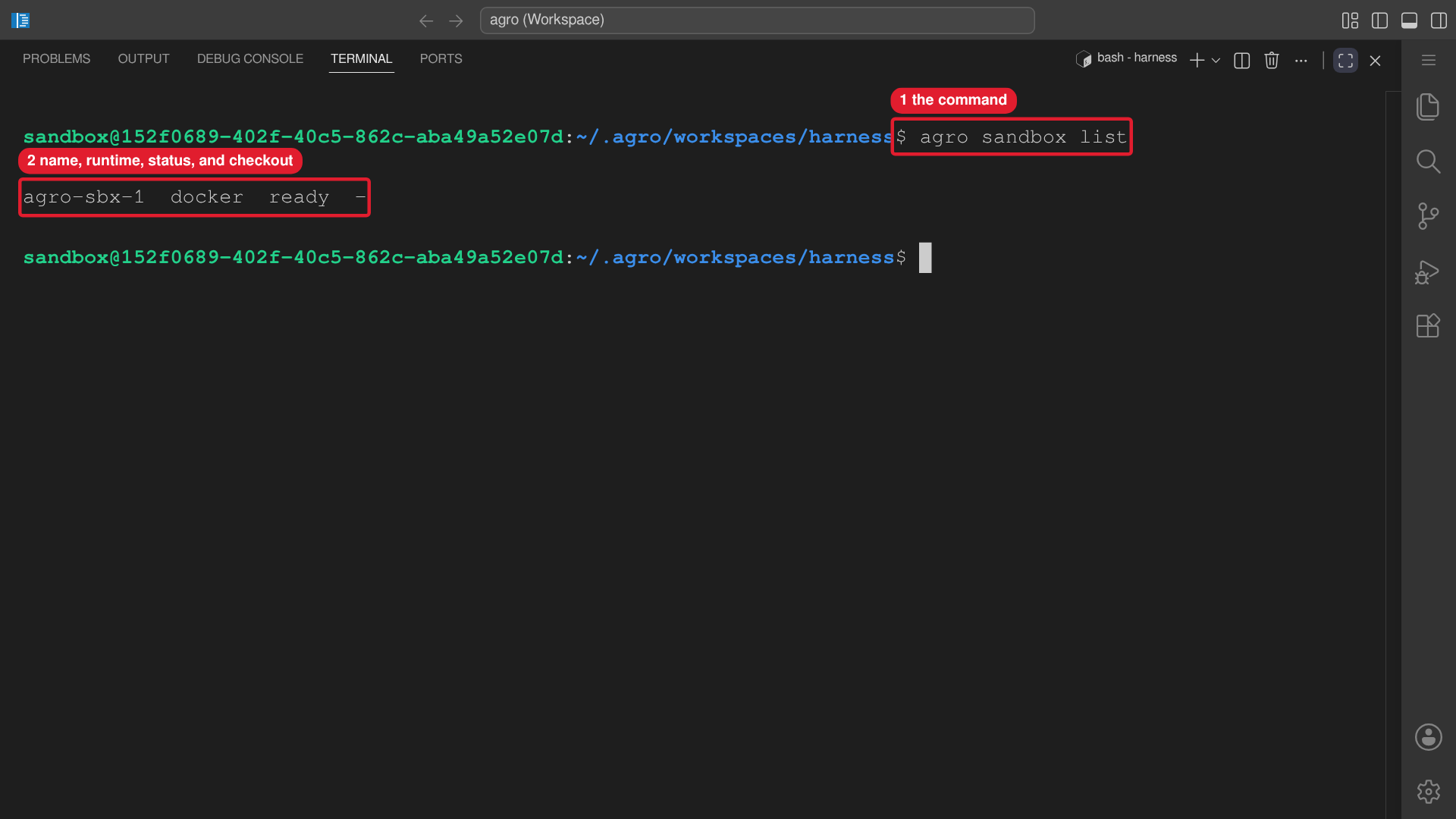Open the Manage settings gear
This screenshot has height=819, width=1456.
(1428, 792)
